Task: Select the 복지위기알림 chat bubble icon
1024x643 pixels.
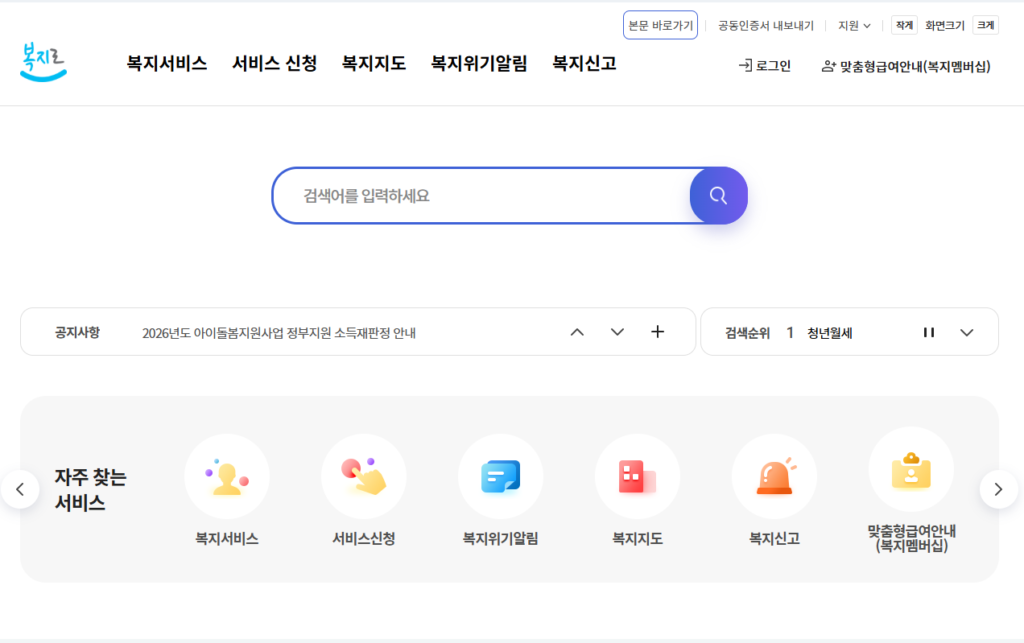Action: [500, 477]
